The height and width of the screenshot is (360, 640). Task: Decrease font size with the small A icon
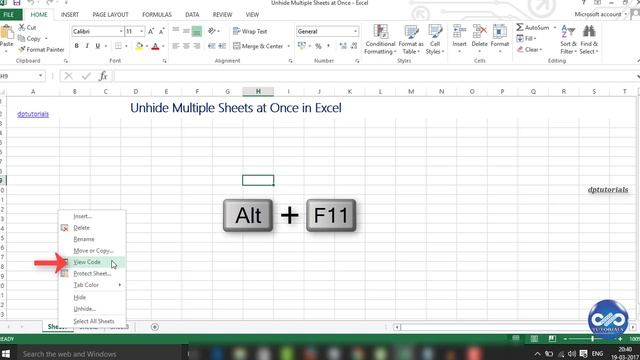pos(162,31)
